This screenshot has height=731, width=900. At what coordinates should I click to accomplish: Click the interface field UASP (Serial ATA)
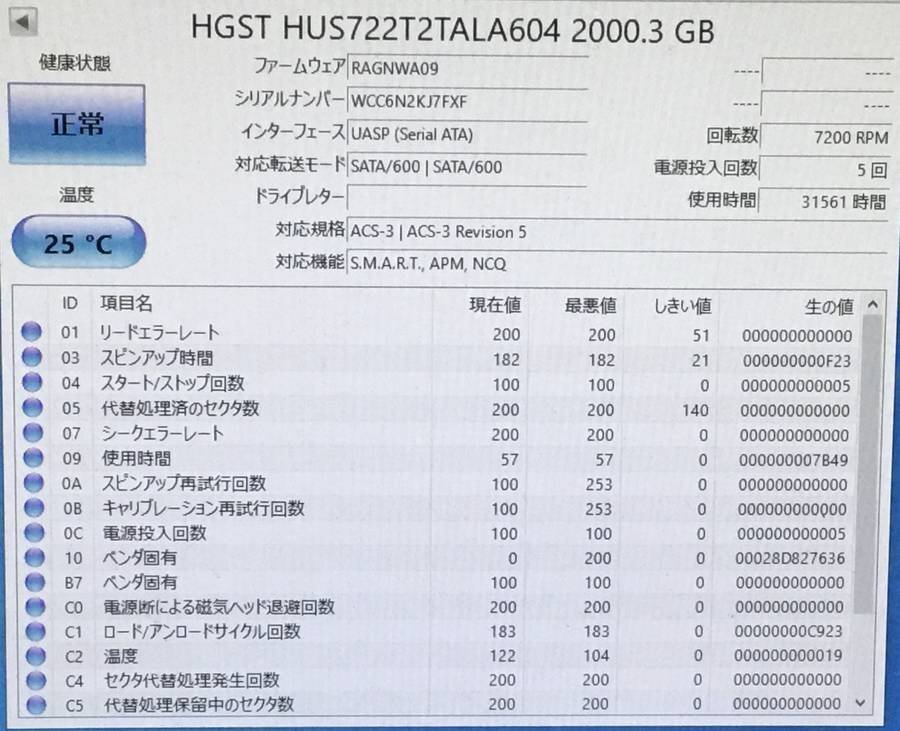(467, 134)
